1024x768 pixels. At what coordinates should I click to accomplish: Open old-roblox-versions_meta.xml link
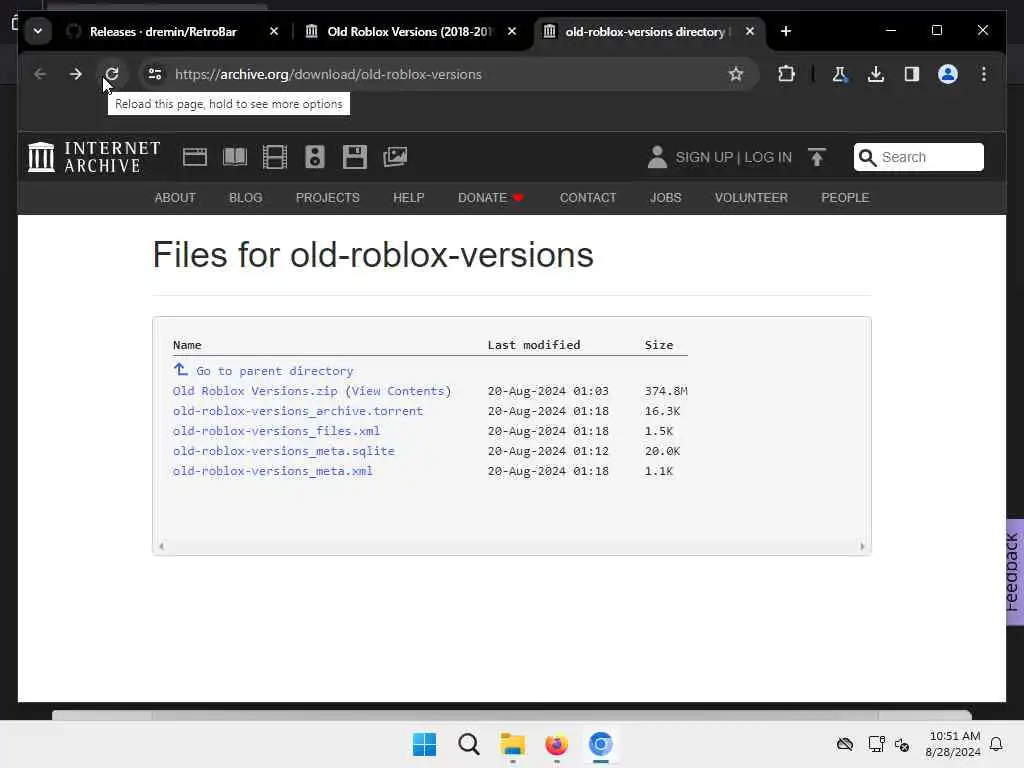click(x=272, y=471)
